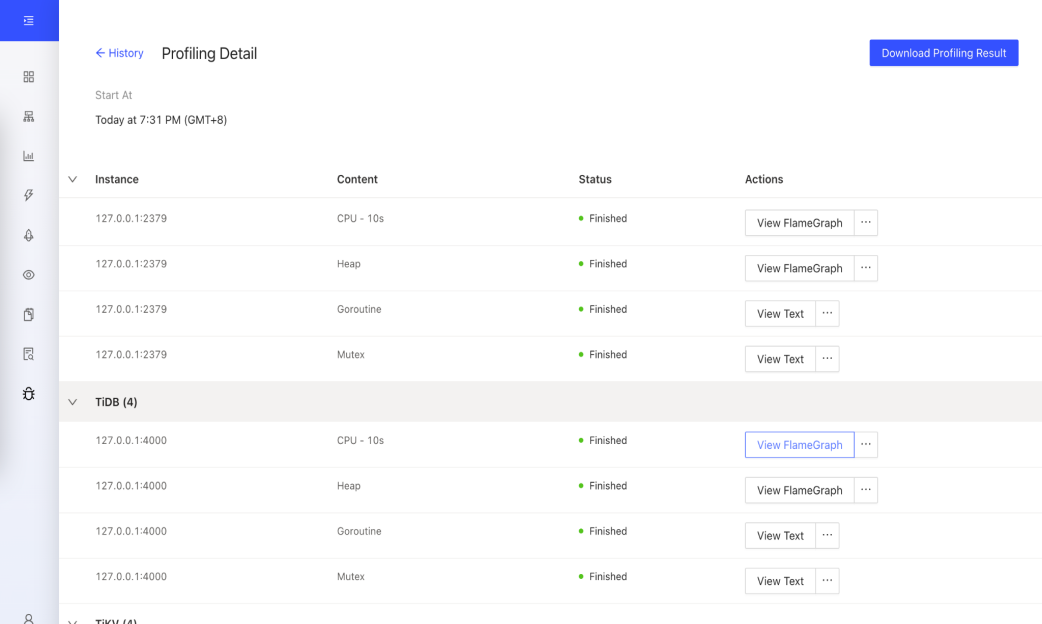This screenshot has height=624, width=1042.
Task: Open more actions for 127.0.0.1:4000 Heap row
Action: point(866,490)
